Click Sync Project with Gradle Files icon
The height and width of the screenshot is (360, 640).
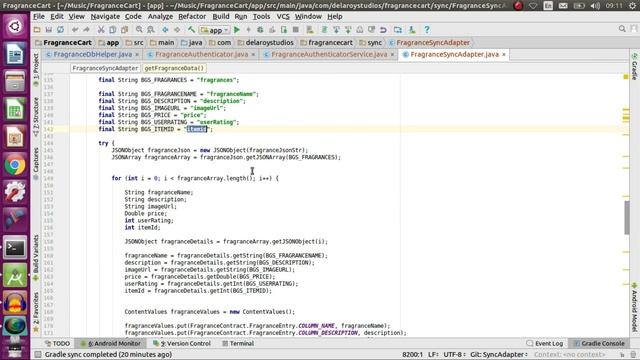pyautogui.click(x=324, y=30)
